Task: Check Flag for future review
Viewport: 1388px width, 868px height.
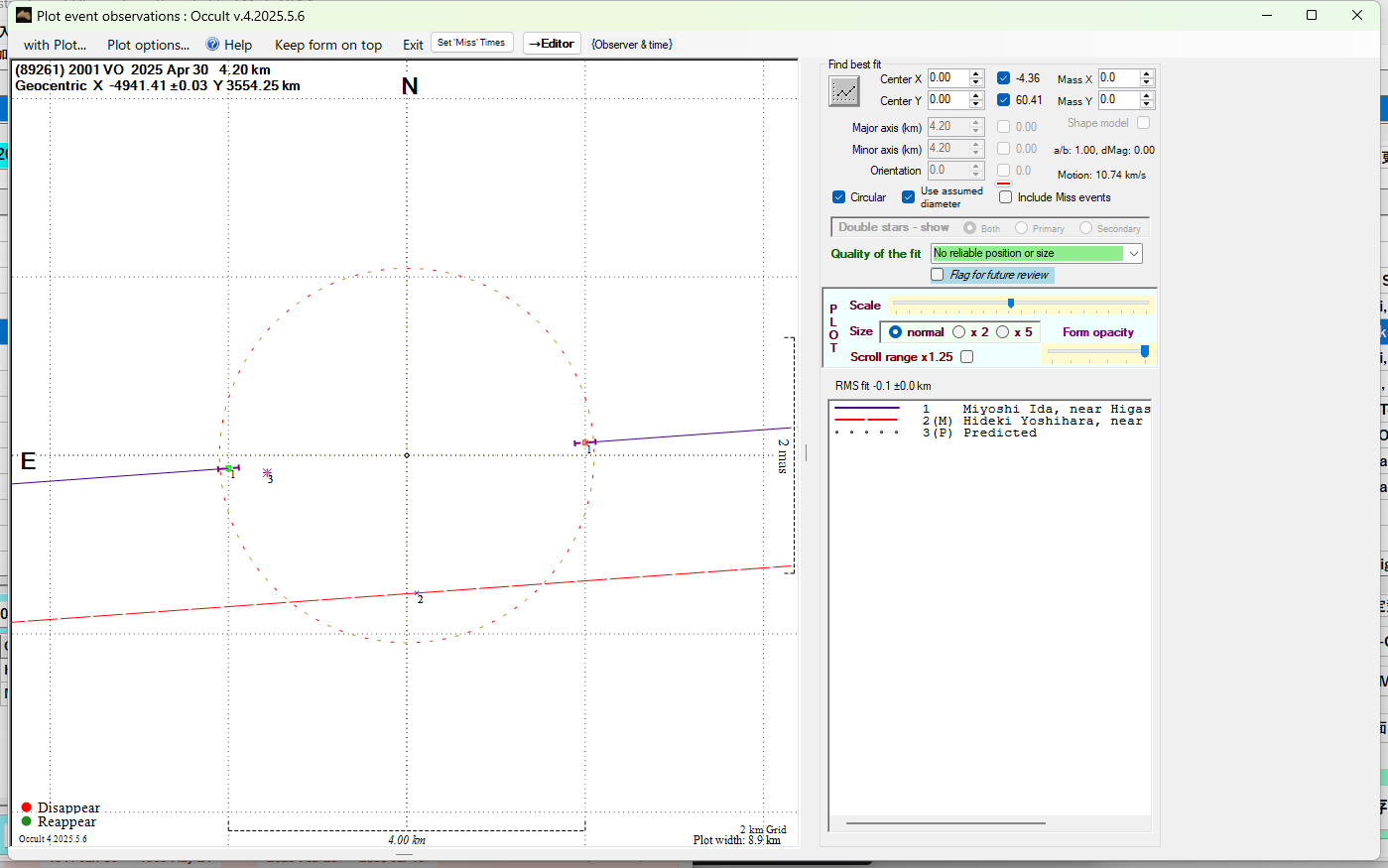Action: 938,275
